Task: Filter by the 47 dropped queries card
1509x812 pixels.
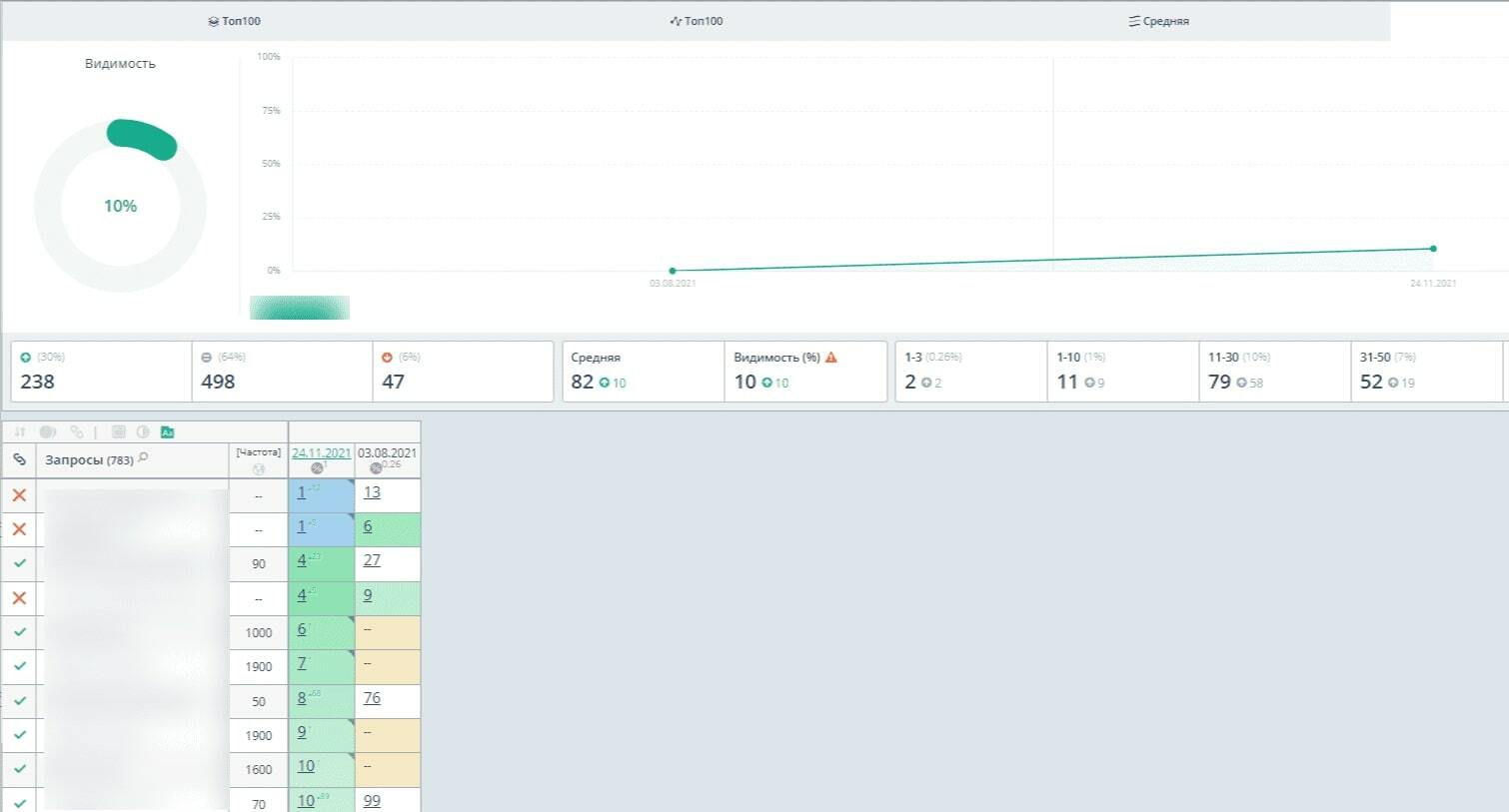Action: 463,372
